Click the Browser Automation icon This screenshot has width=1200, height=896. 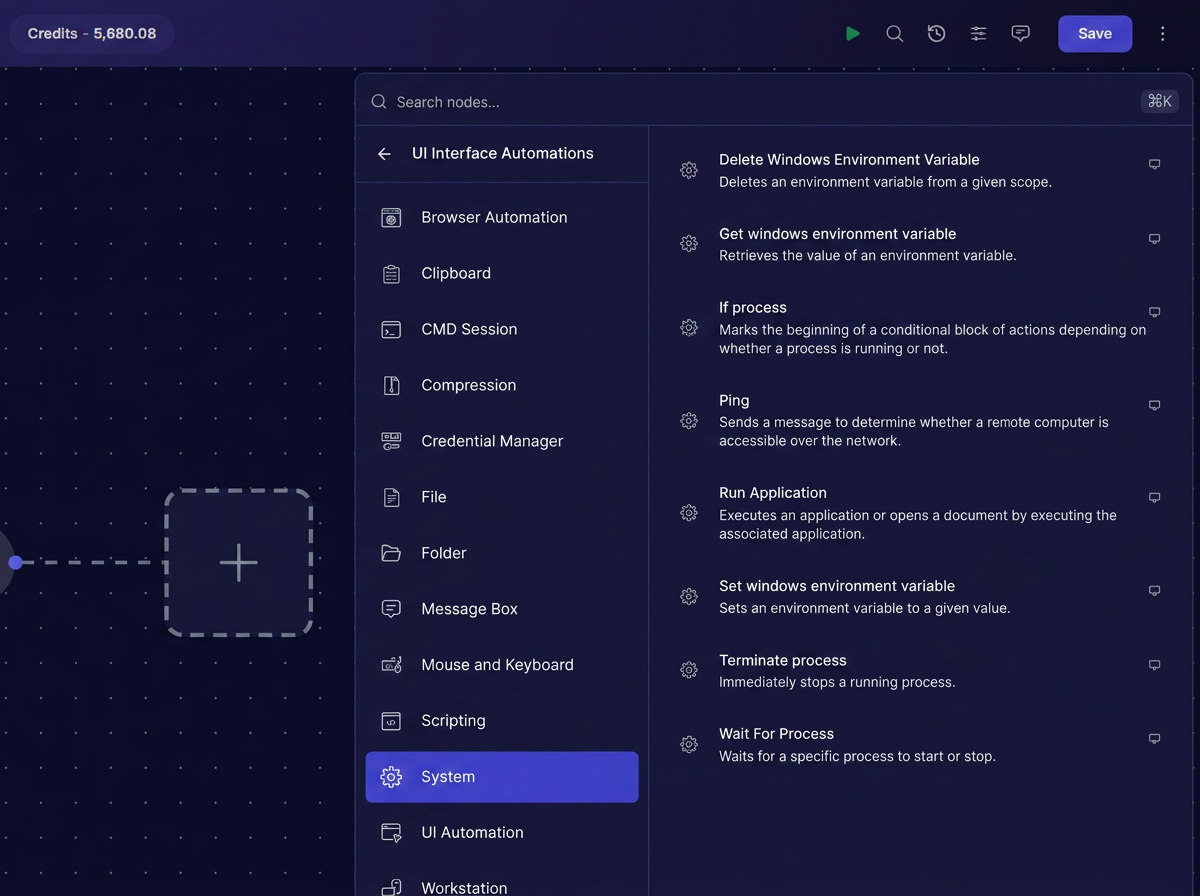391,218
